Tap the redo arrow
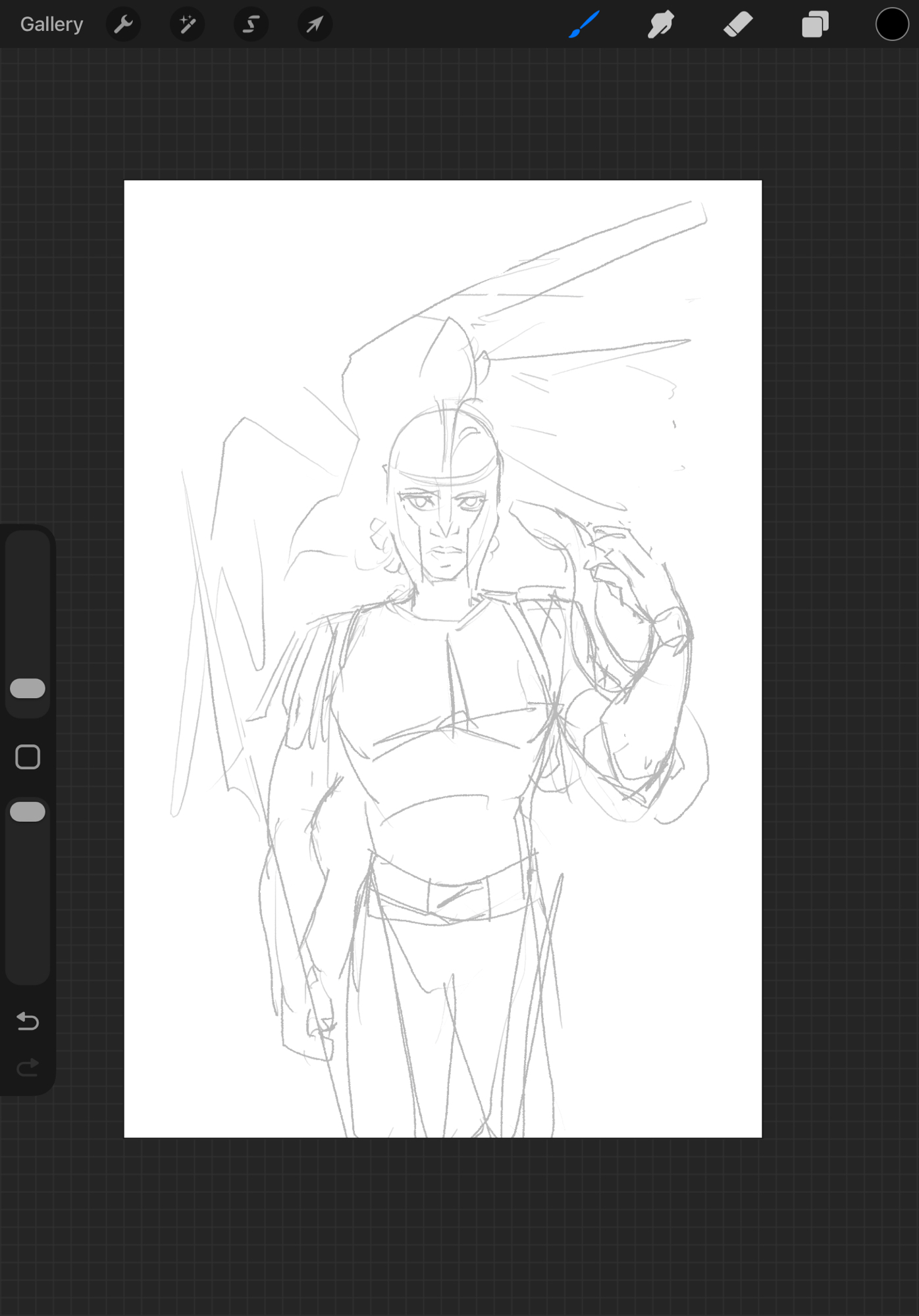Viewport: 919px width, 1316px height. [x=28, y=1067]
